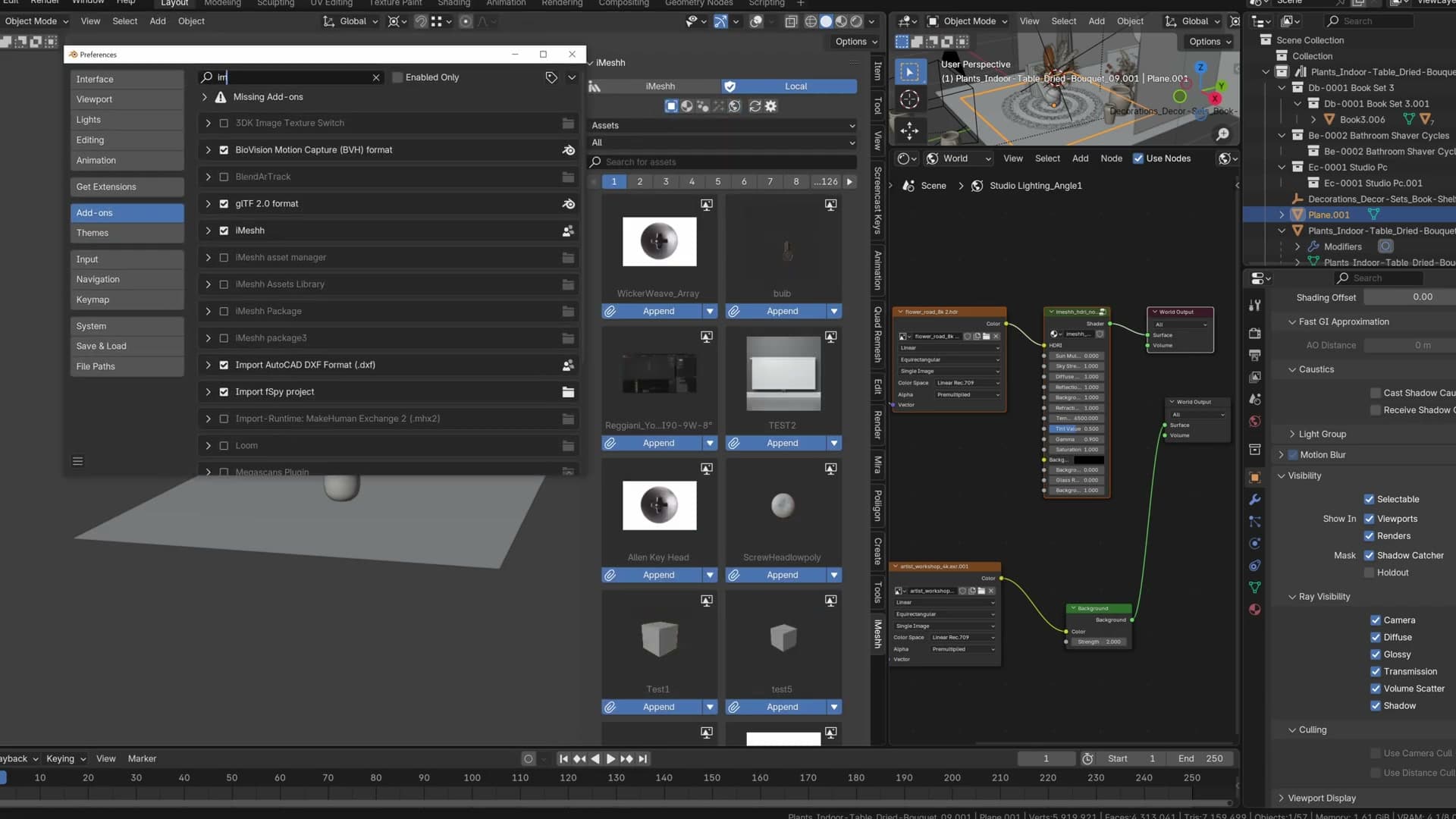Adjust Shading Offset value field

(x=1410, y=297)
